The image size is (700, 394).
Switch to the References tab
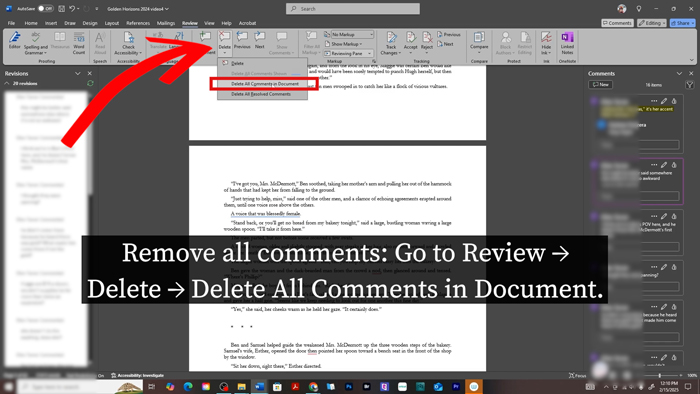138,23
